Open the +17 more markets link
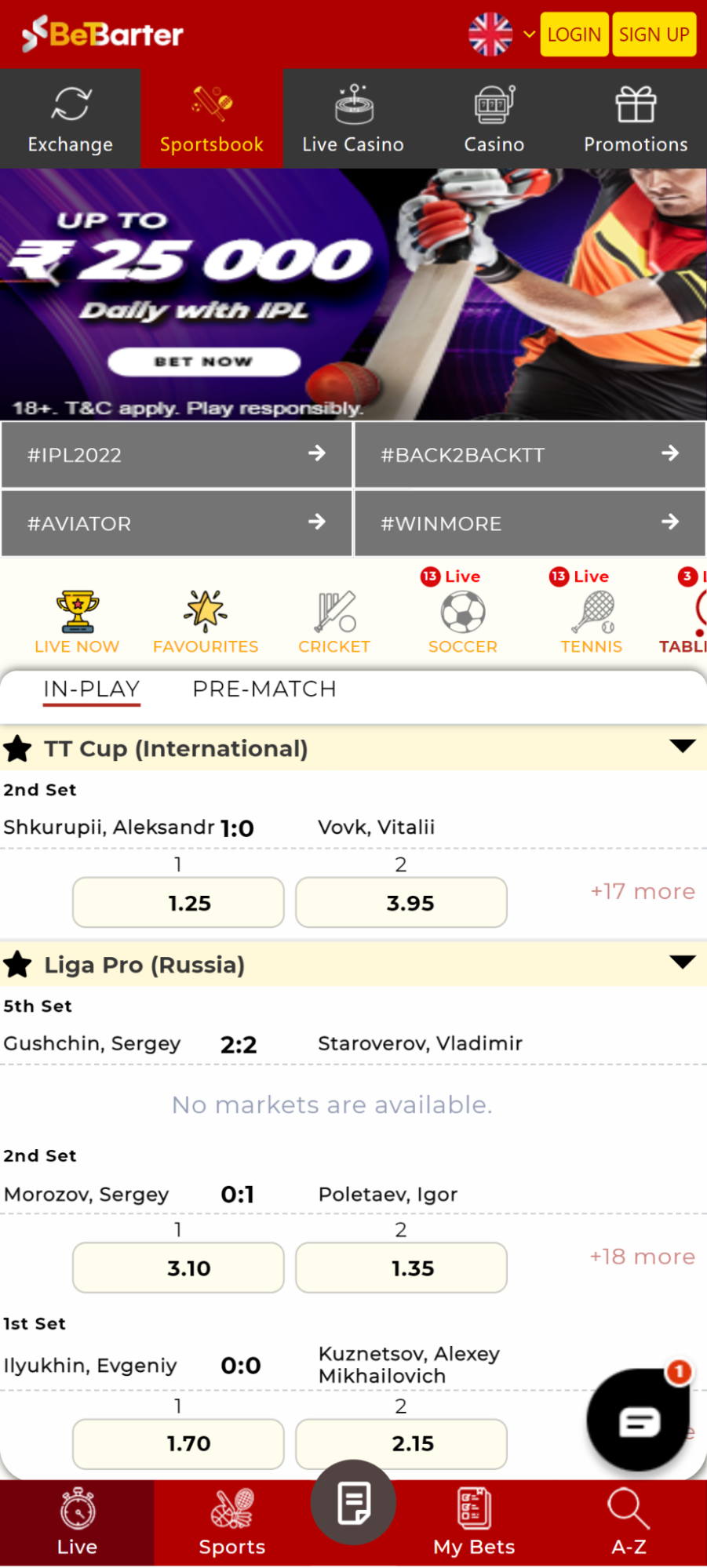This screenshot has height=1568, width=707. coord(643,892)
